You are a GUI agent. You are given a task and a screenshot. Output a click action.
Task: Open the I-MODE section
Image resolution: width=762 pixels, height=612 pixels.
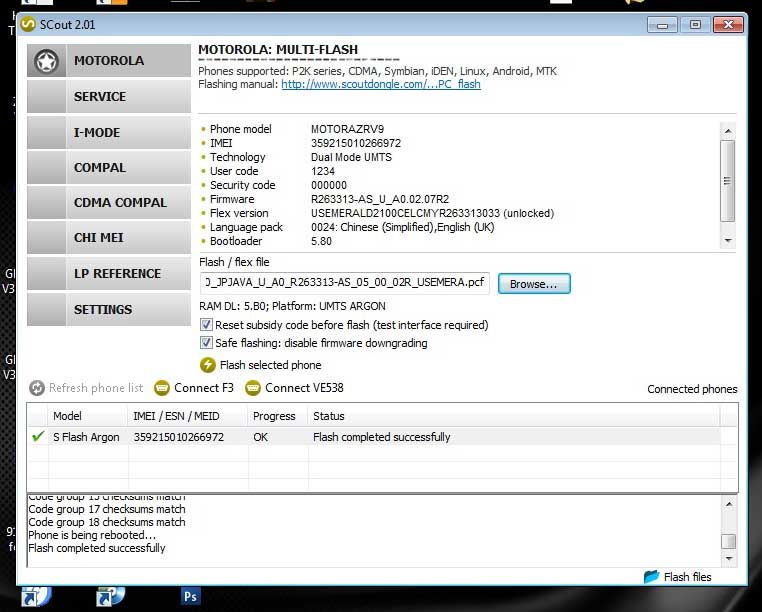pyautogui.click(x=109, y=132)
